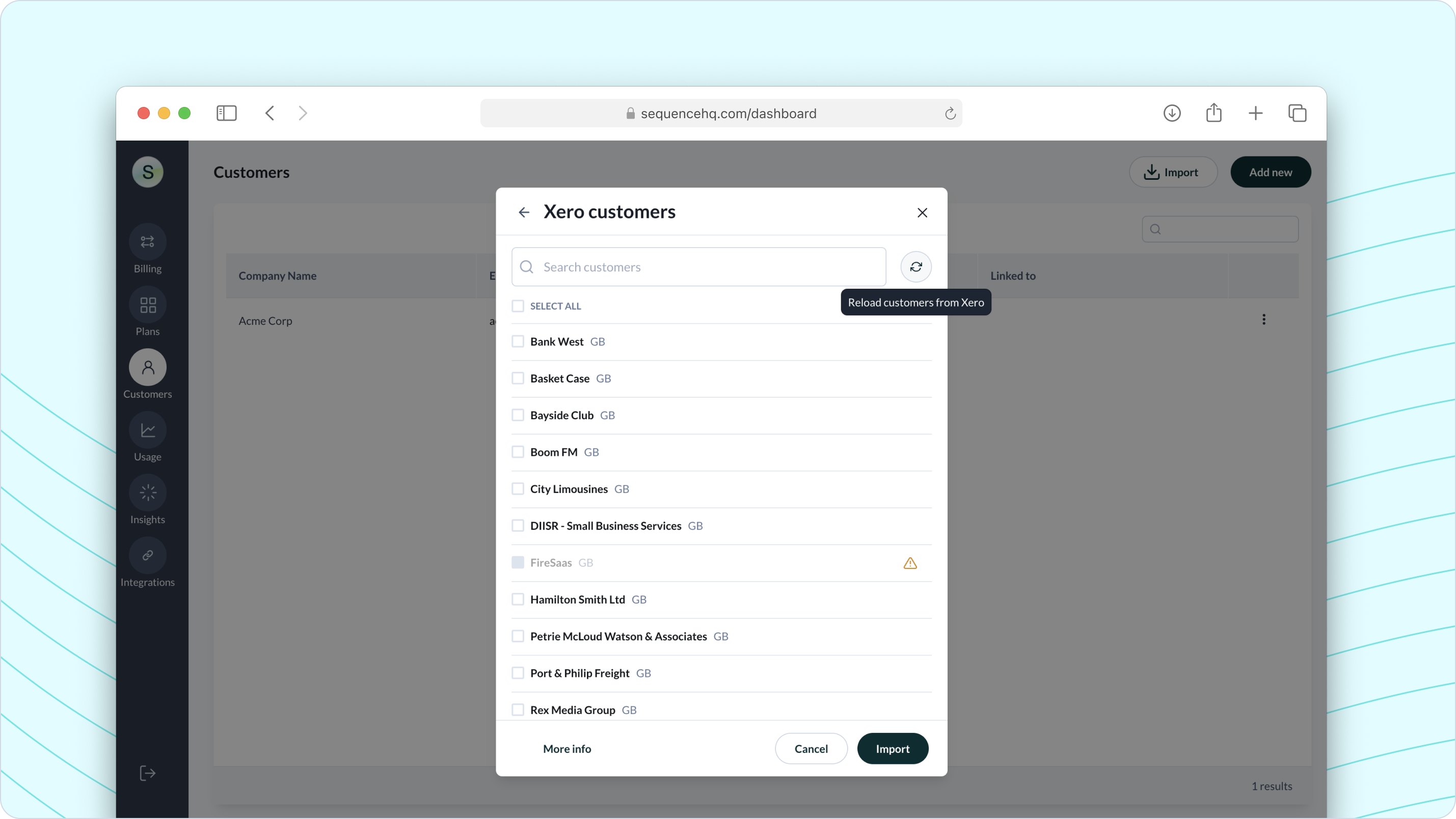Screen dimensions: 1456x819
Task: Check the Select All checkbox
Action: [x=518, y=306]
